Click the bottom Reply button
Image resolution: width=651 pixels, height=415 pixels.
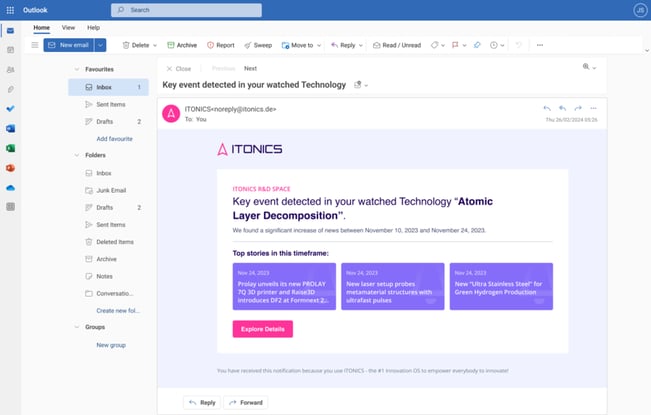[202, 403]
